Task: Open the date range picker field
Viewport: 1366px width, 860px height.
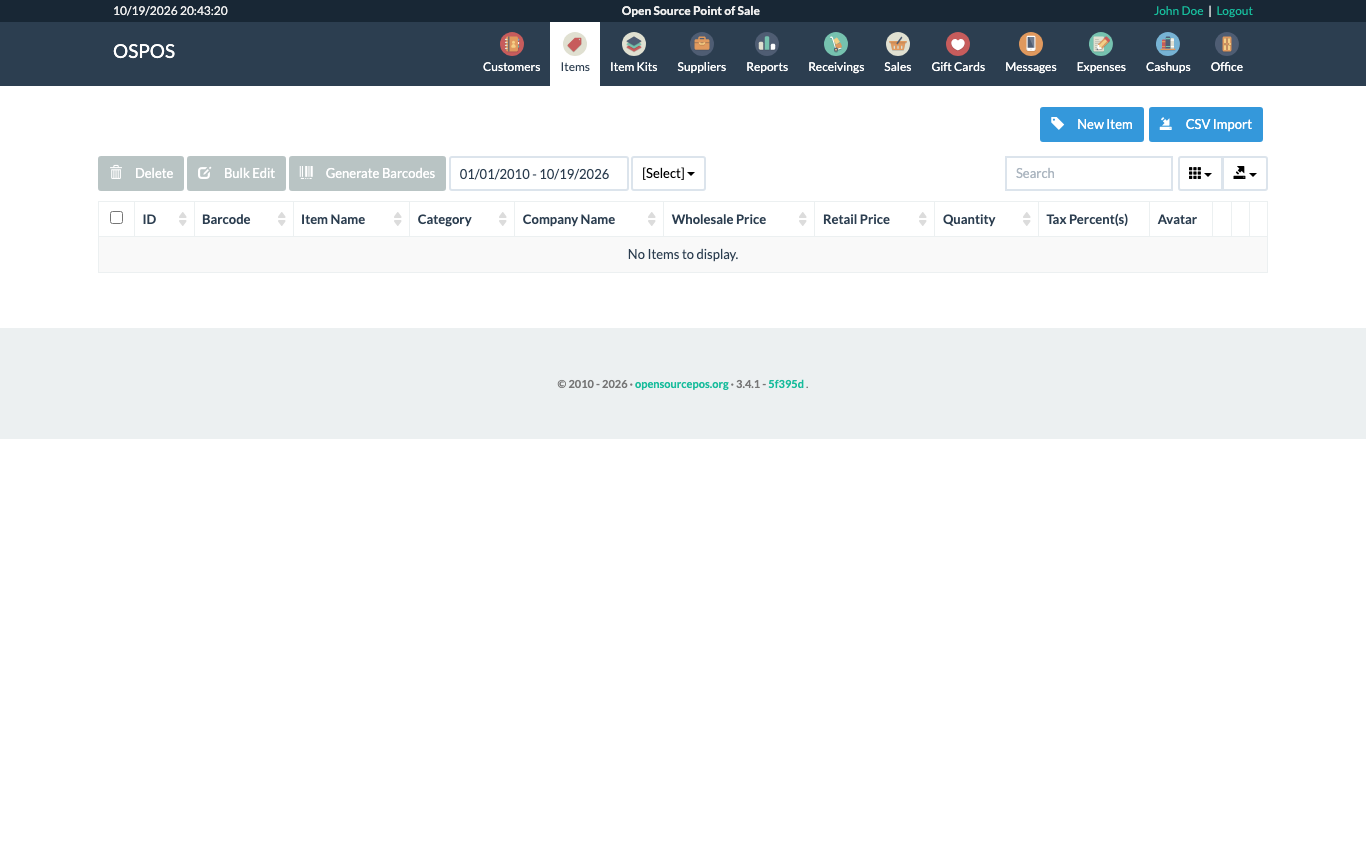Action: [539, 173]
